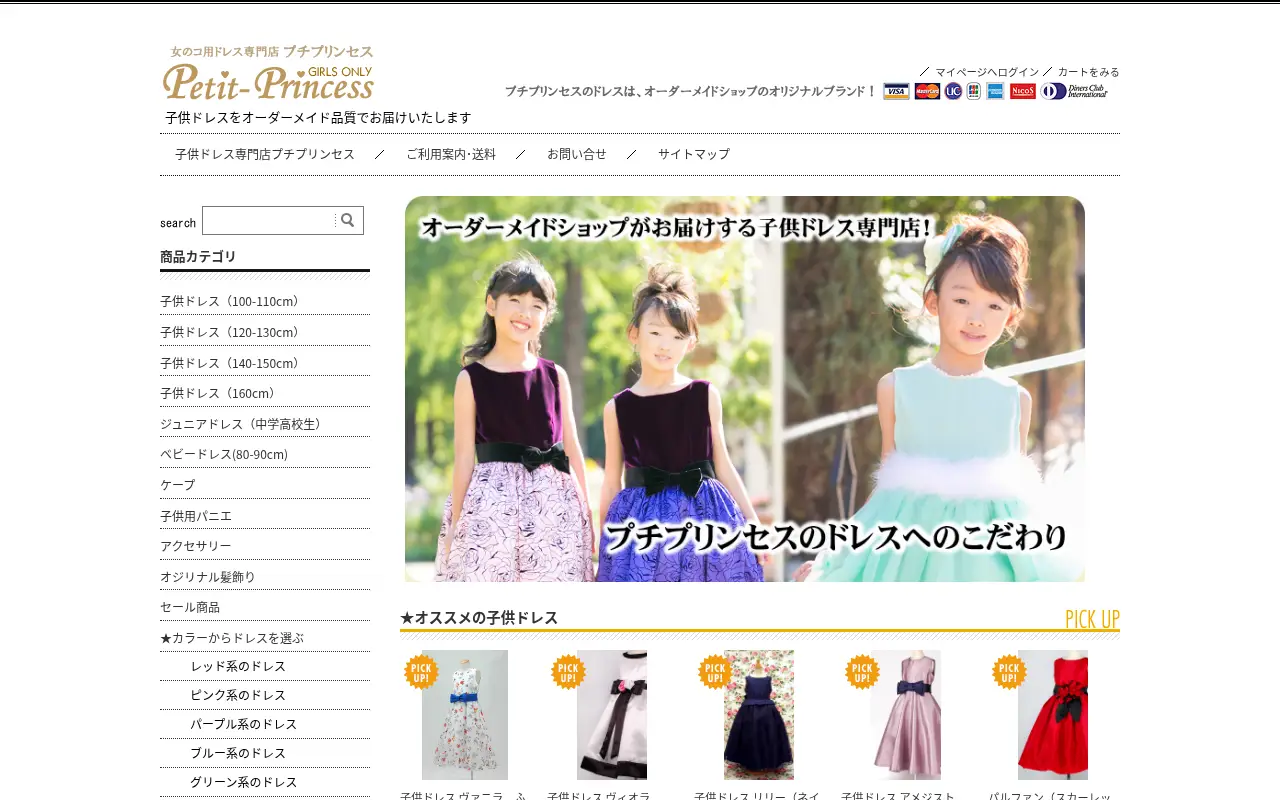Click the American Express card icon
1280x800 pixels.
pos(995,91)
